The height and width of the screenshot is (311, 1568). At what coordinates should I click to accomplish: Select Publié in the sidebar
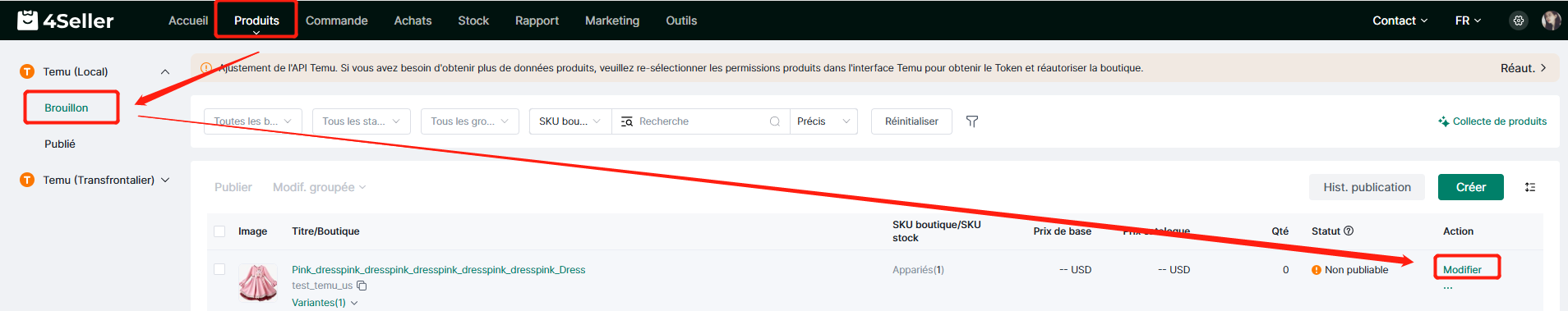(60, 144)
